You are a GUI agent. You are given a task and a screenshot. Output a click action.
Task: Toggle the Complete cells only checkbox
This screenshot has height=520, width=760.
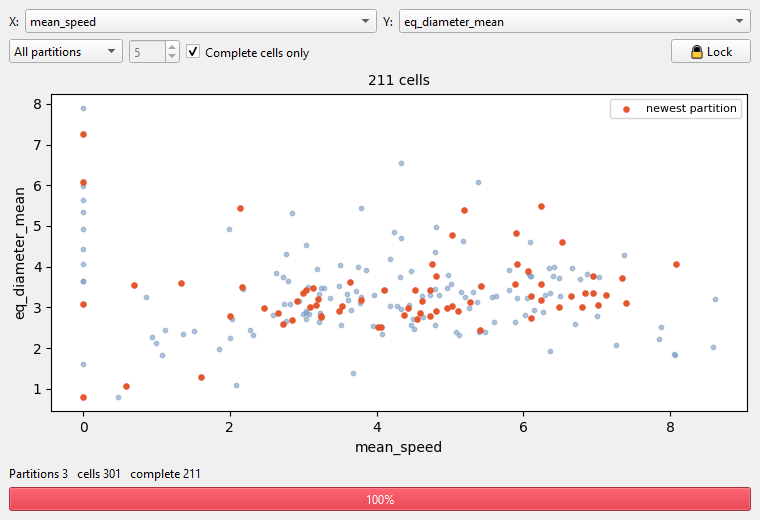point(193,51)
